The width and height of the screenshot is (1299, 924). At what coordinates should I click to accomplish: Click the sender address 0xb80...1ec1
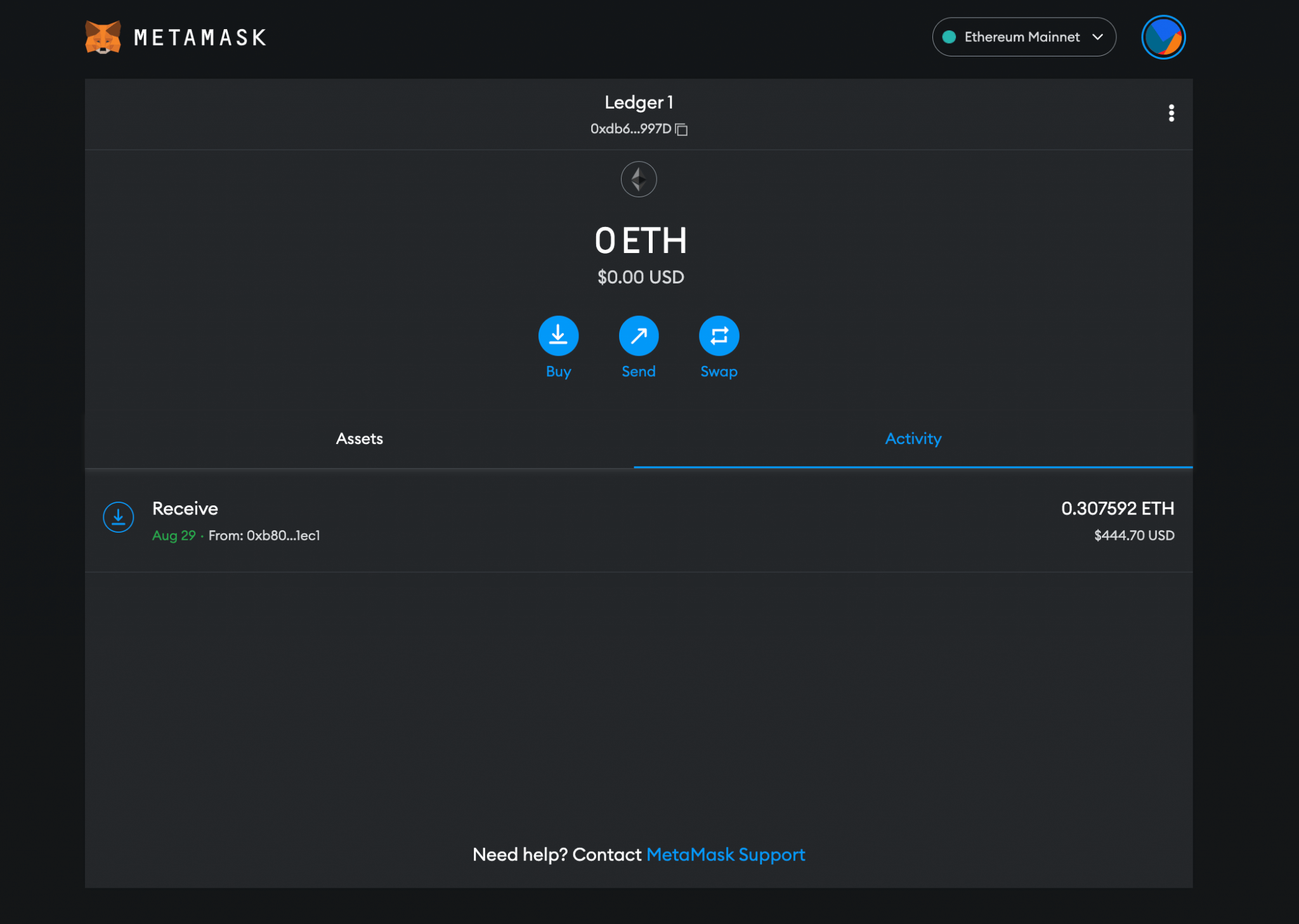283,535
